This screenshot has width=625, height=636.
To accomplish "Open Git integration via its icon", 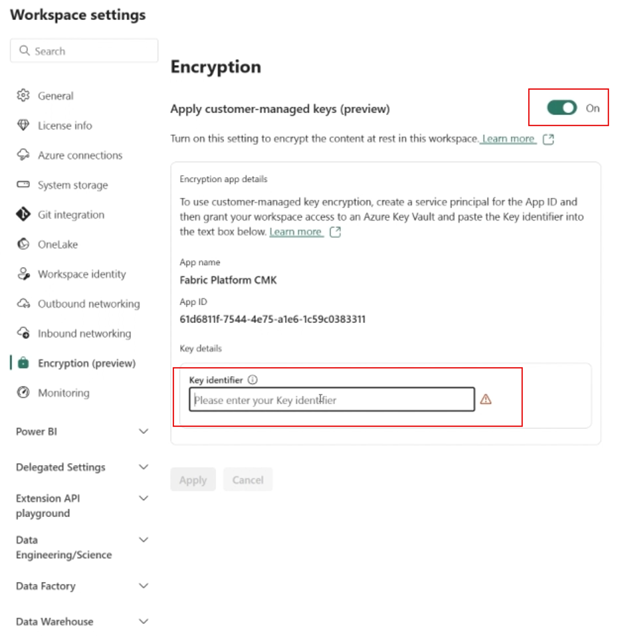I will coord(24,215).
